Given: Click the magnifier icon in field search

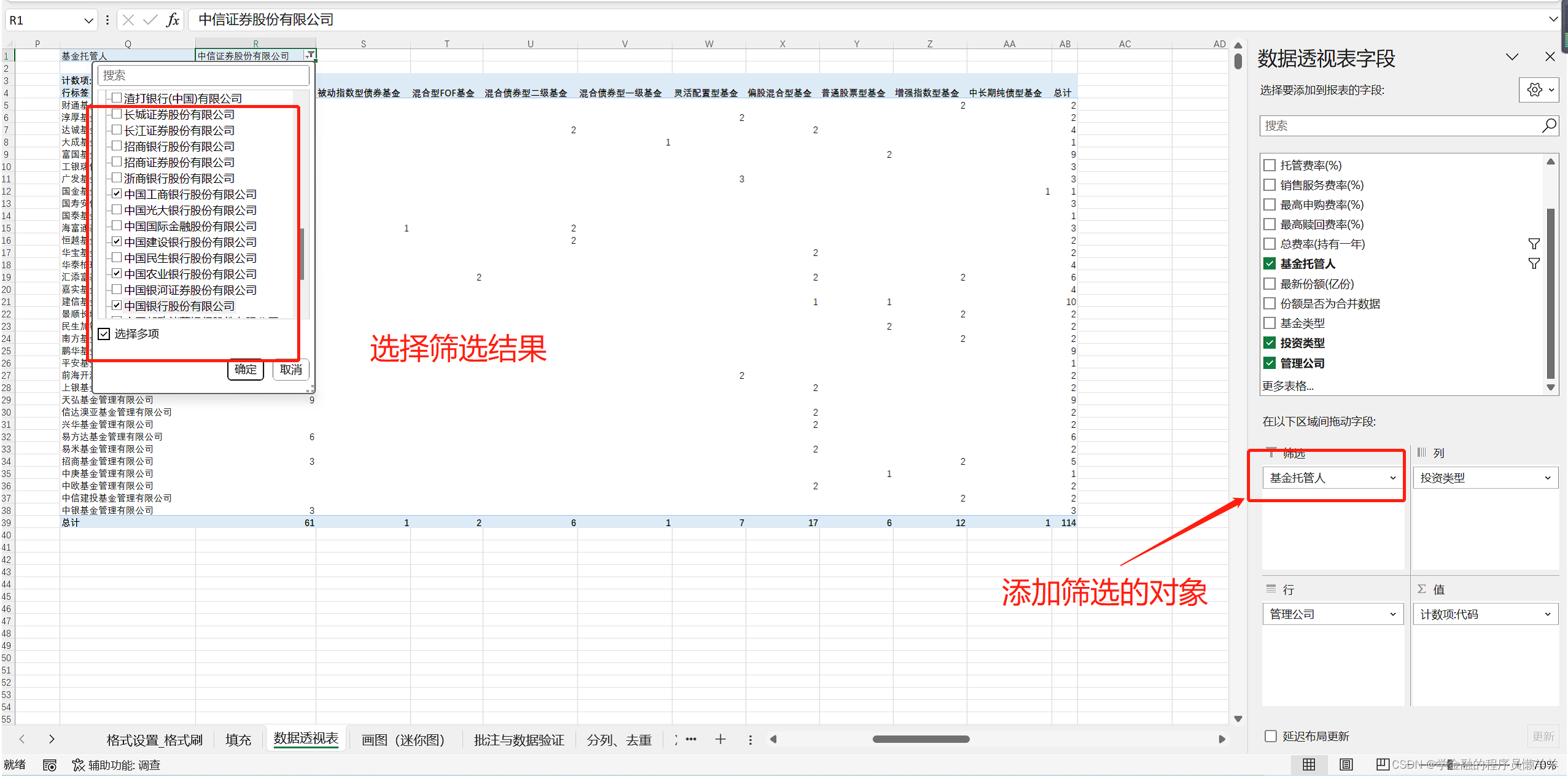Looking at the screenshot, I should click(1549, 126).
